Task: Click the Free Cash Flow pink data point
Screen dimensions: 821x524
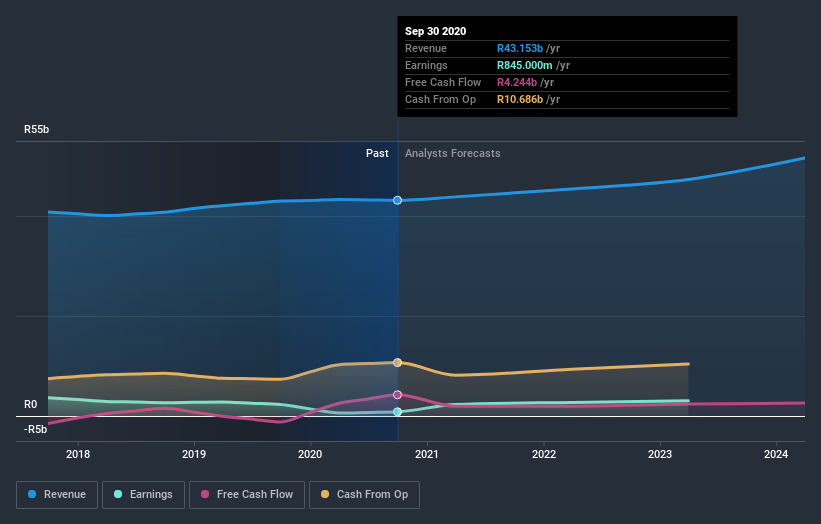Action: (397, 395)
